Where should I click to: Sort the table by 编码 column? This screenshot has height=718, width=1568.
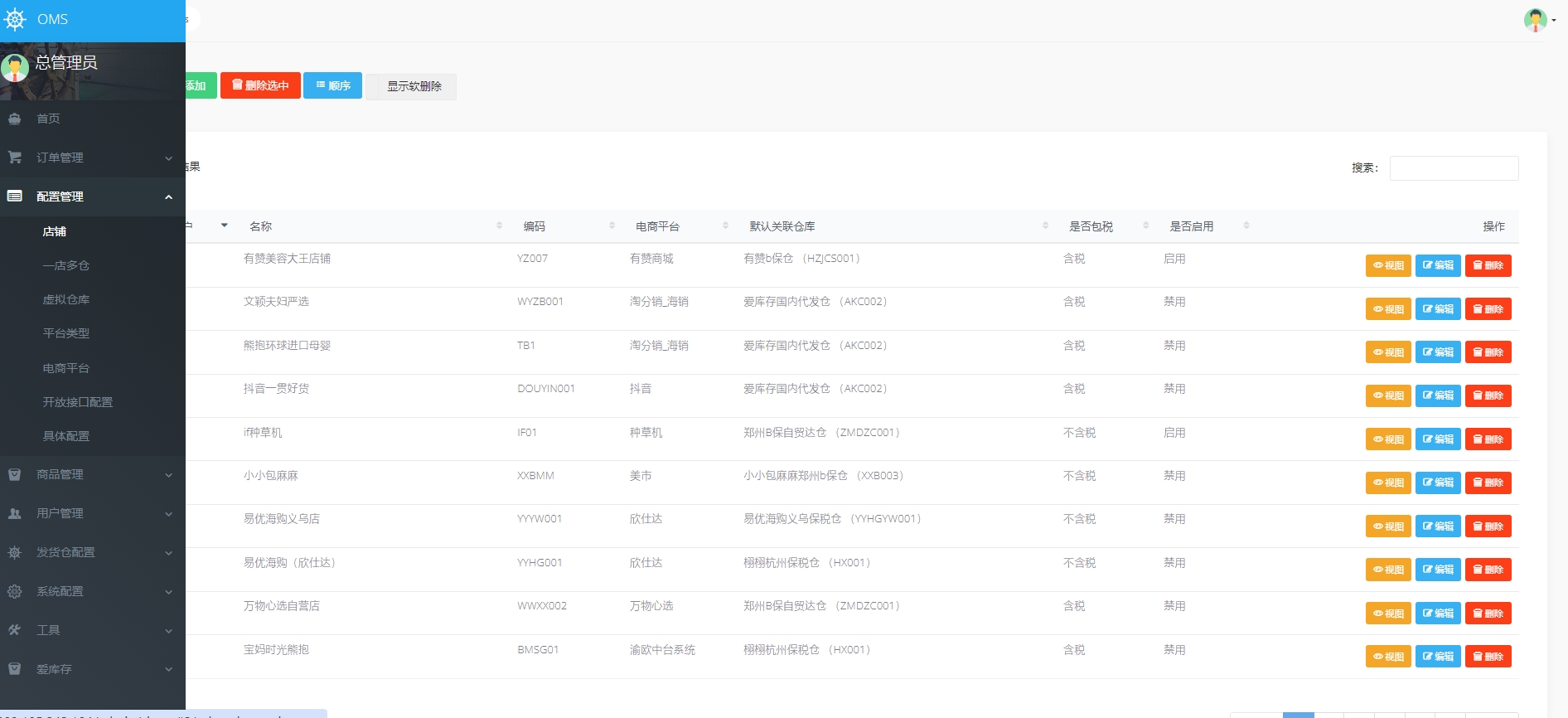[568, 226]
